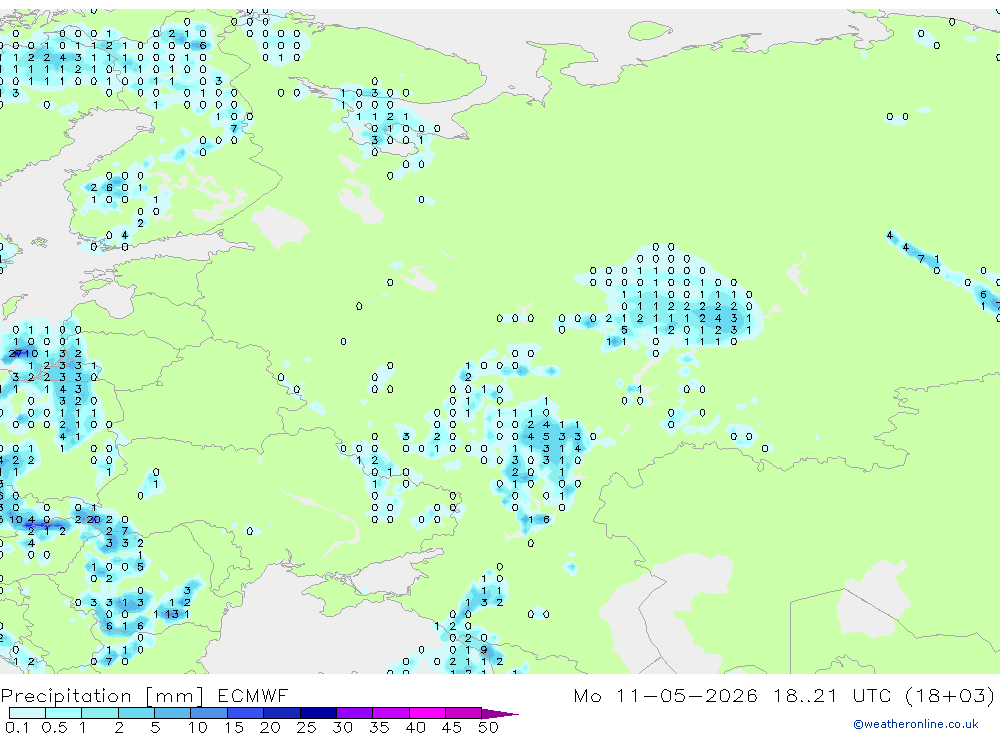This screenshot has width=1000, height=733.
Task: Select the 30–35 mm purple legend swatch
Action: (355, 713)
